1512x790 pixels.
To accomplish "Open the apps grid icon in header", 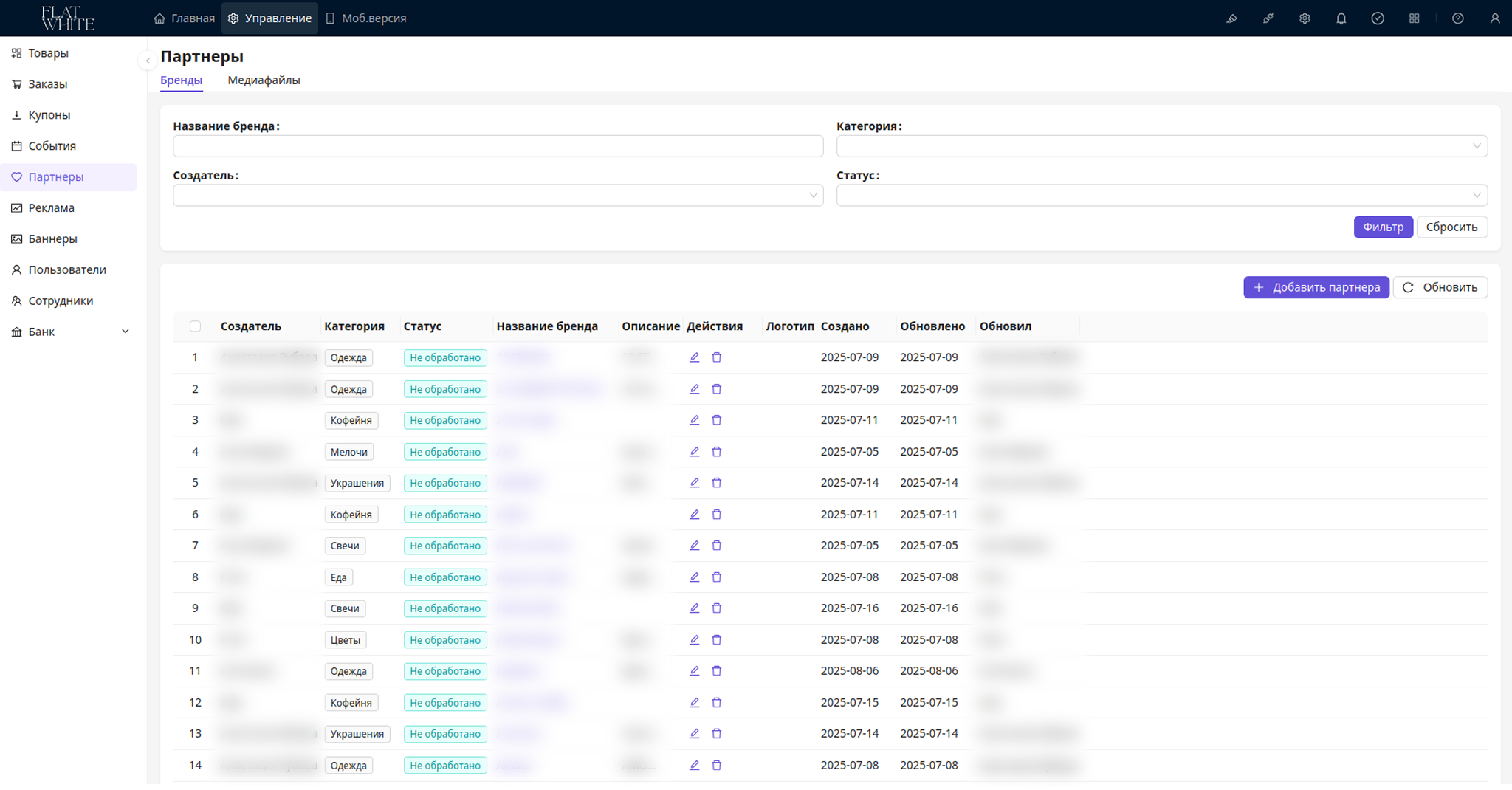I will coord(1414,18).
